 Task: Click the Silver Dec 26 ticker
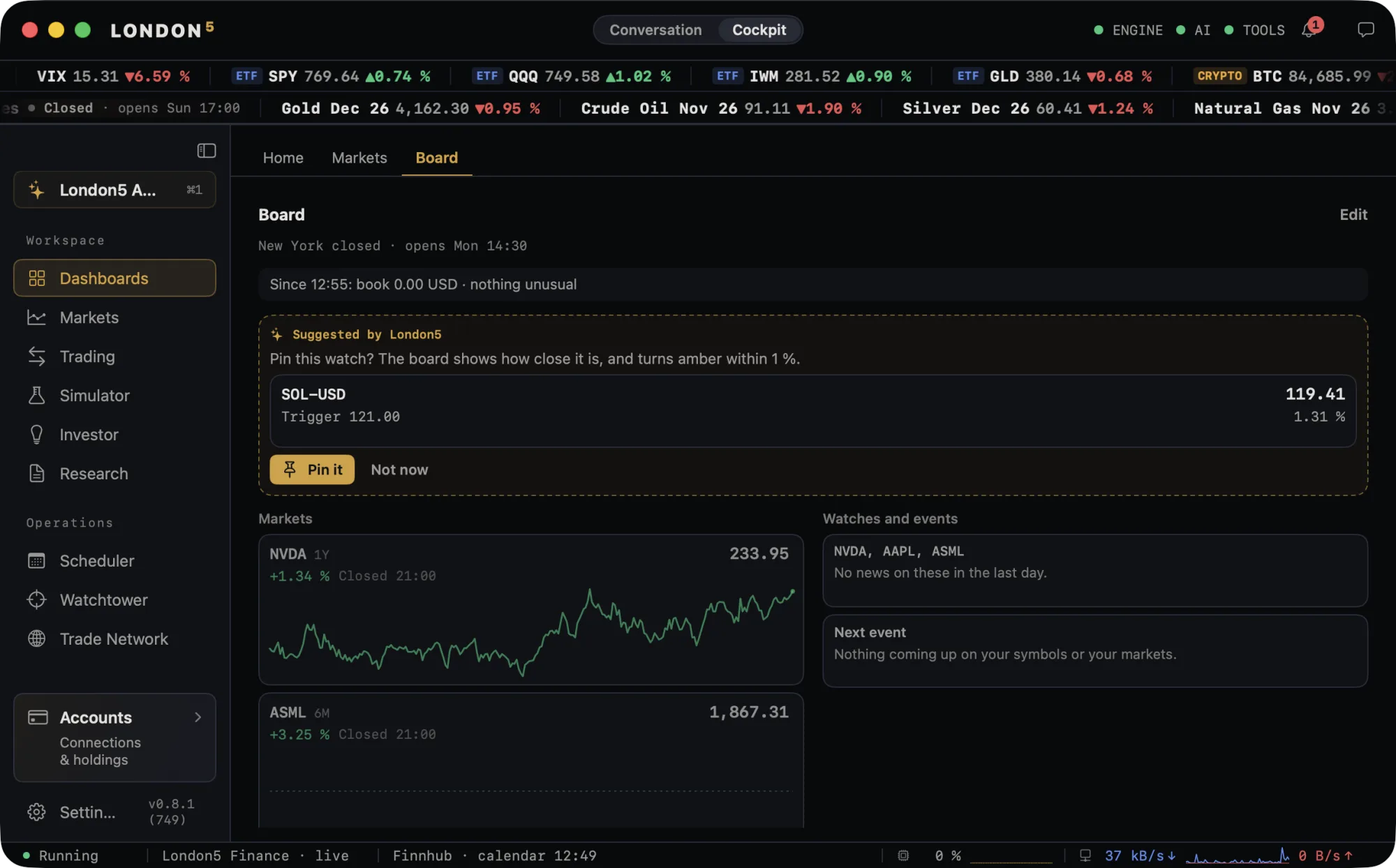(1027, 108)
